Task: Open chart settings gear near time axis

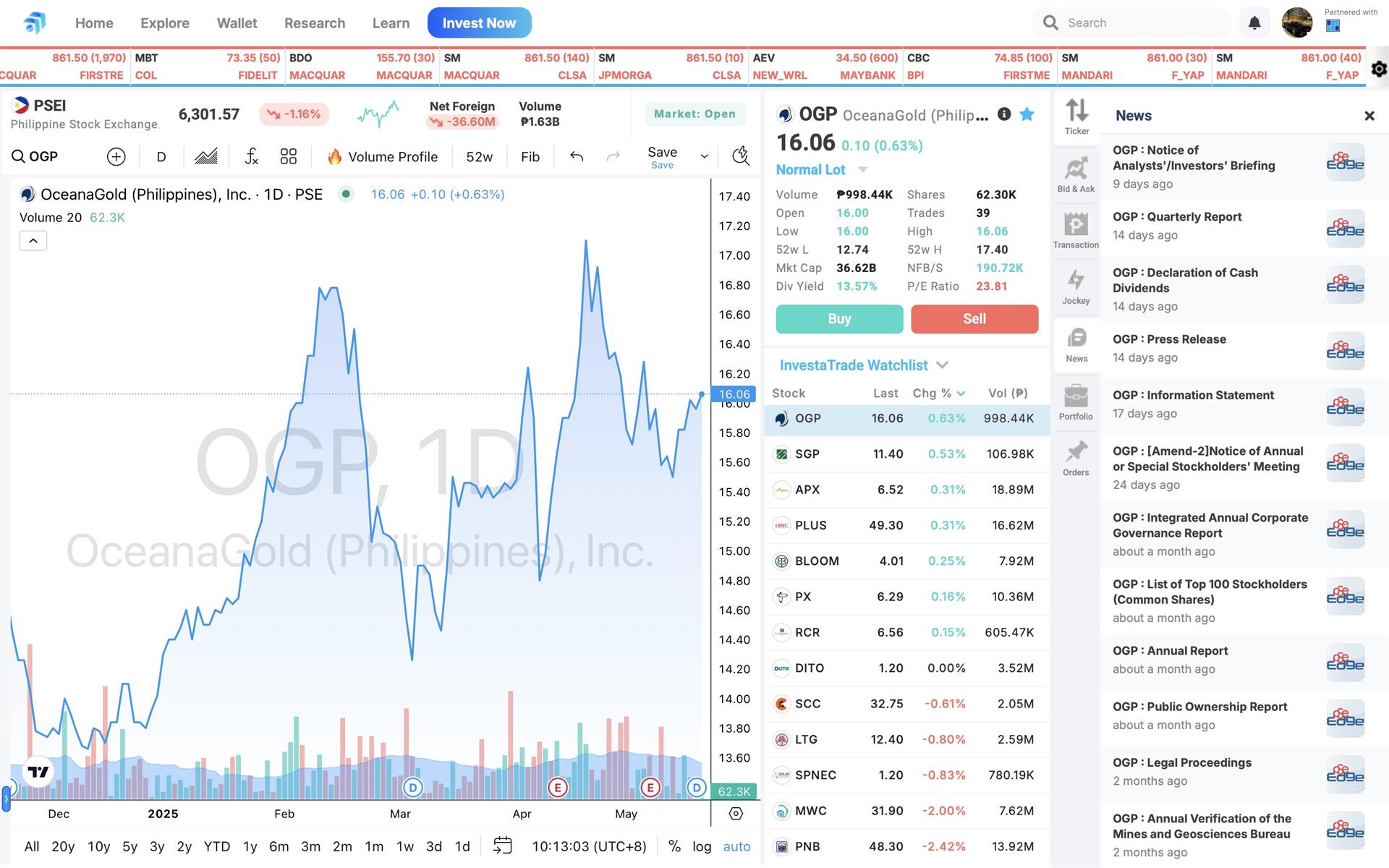Action: 736,814
